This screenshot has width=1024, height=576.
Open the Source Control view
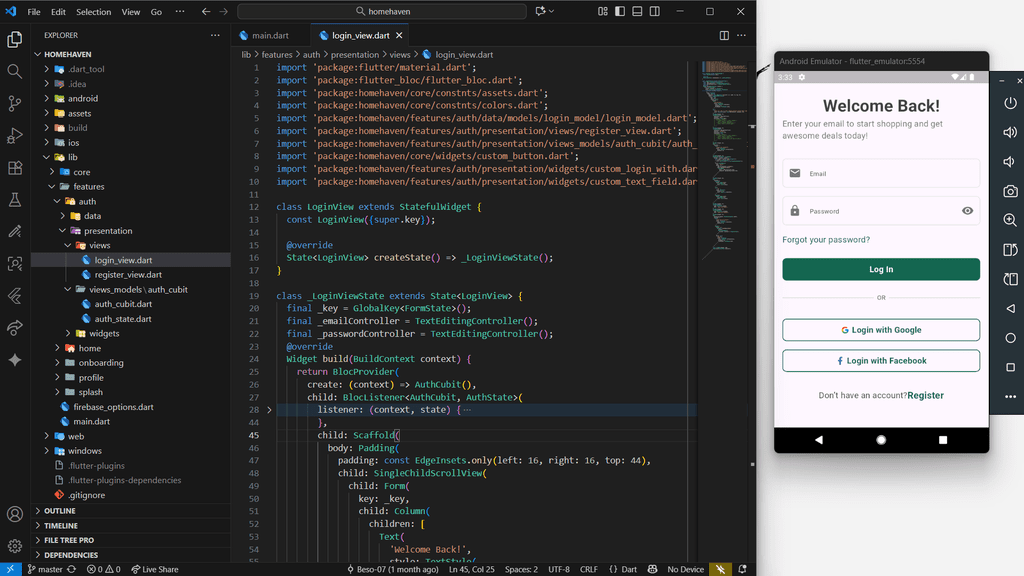15,103
